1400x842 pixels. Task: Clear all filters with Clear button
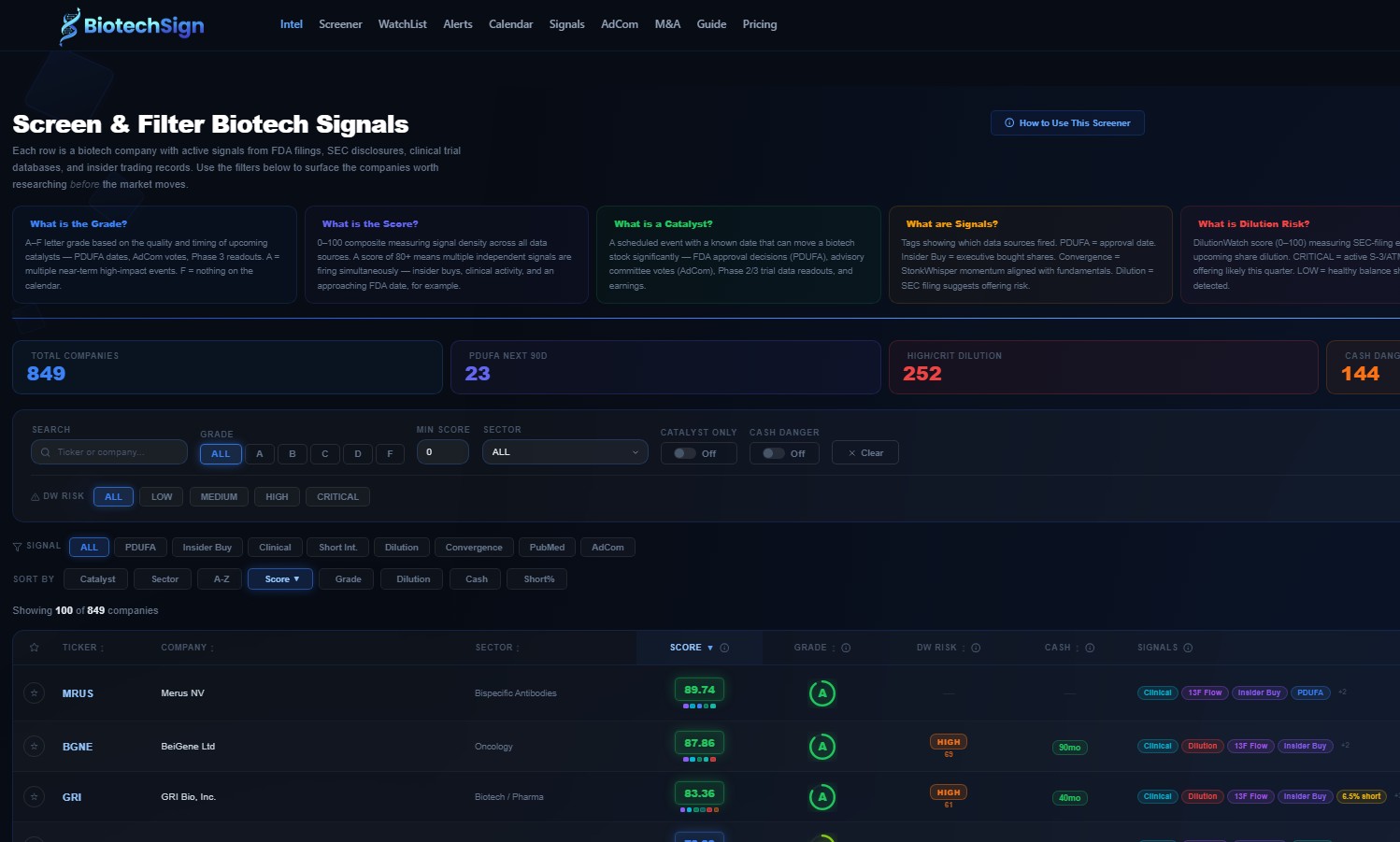tap(865, 453)
